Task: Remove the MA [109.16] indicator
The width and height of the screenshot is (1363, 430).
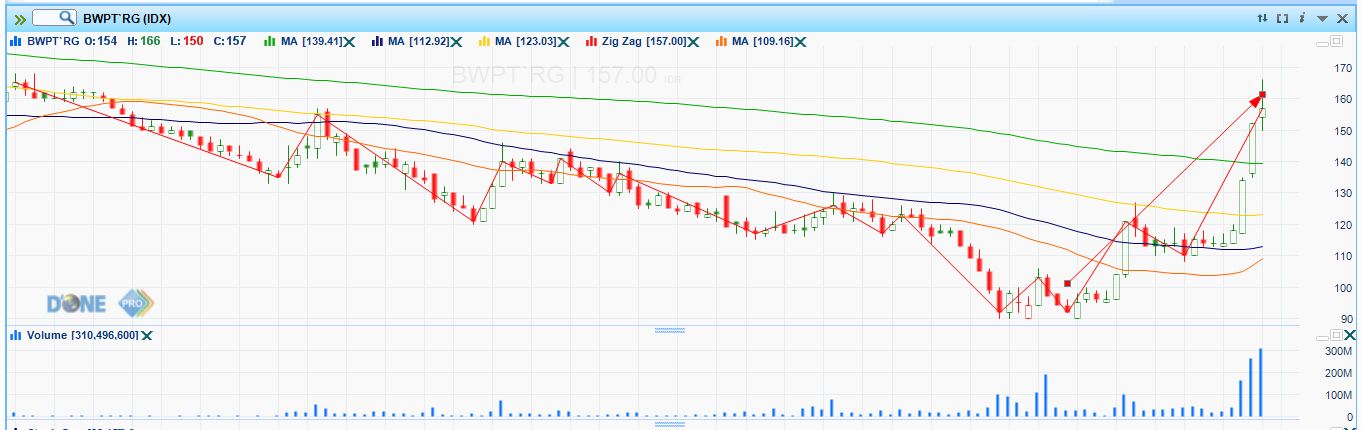Action: [x=802, y=41]
